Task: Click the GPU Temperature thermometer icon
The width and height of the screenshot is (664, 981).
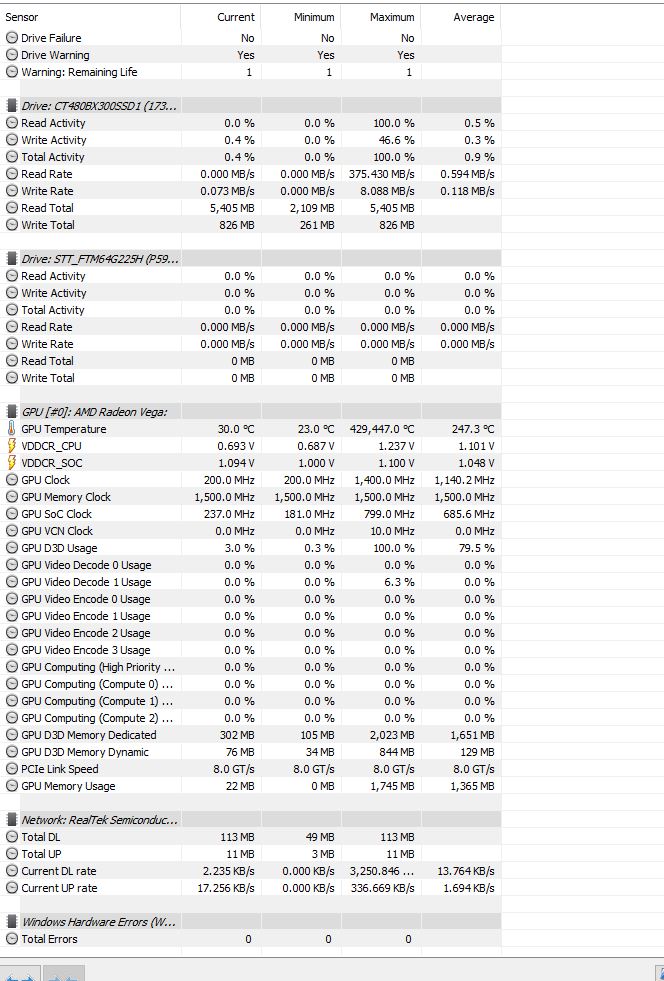Action: pos(11,429)
